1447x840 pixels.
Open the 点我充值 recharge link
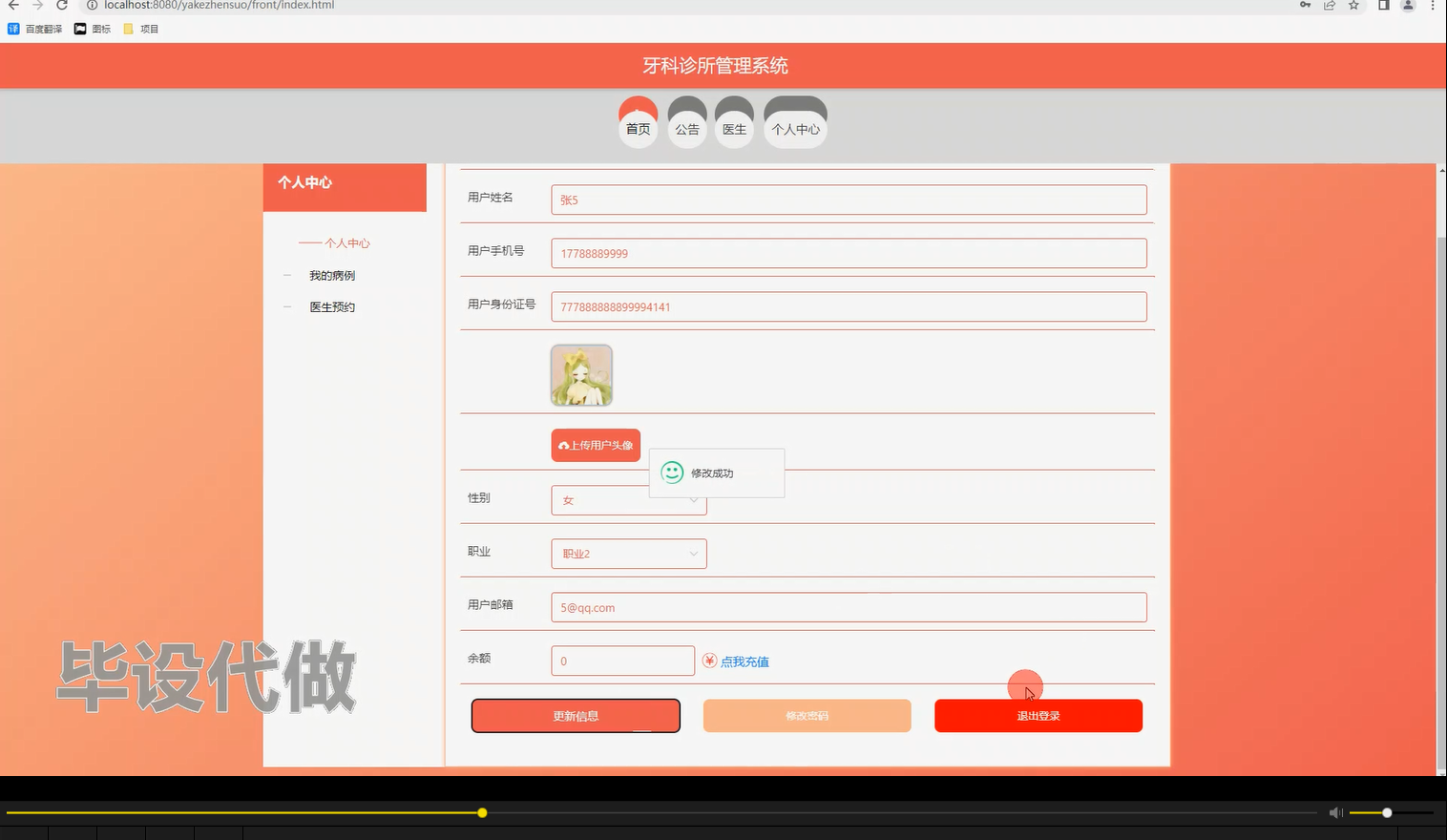click(x=744, y=661)
